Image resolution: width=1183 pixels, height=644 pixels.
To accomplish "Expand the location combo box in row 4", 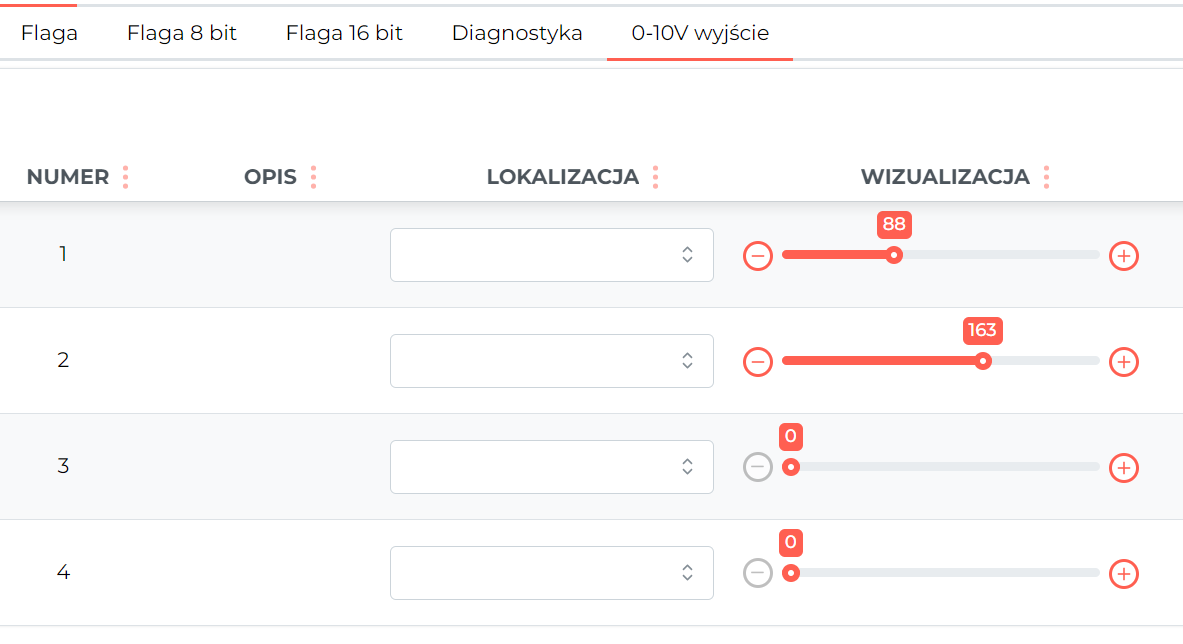I will pyautogui.click(x=552, y=573).
